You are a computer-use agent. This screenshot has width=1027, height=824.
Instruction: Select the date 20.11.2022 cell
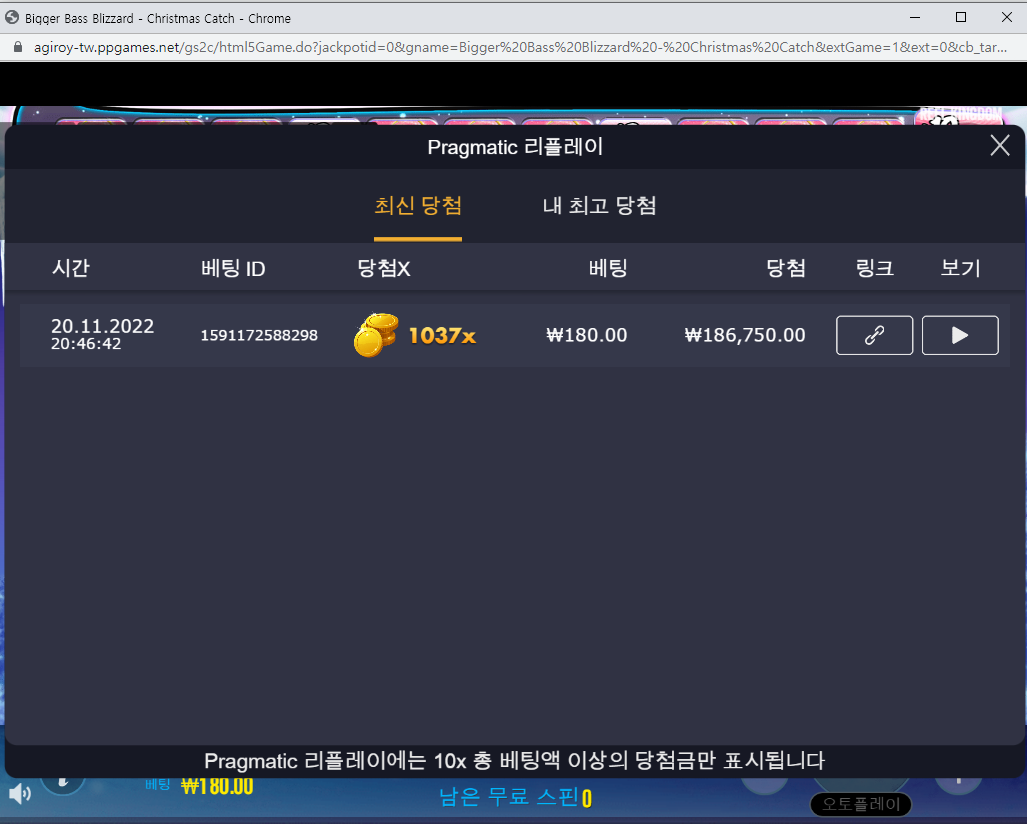tap(102, 326)
